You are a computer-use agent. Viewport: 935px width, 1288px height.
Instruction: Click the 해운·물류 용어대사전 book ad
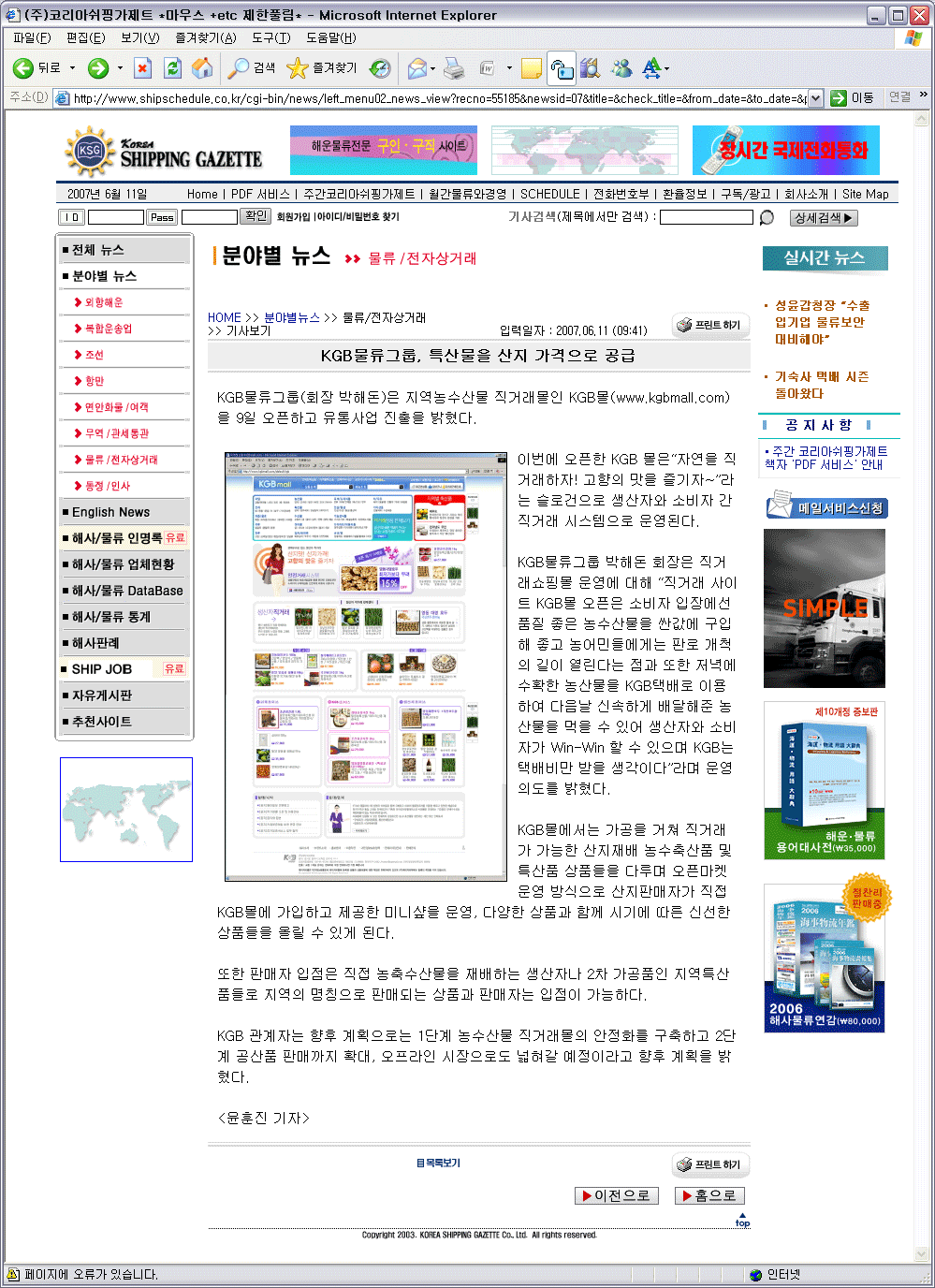click(x=825, y=781)
